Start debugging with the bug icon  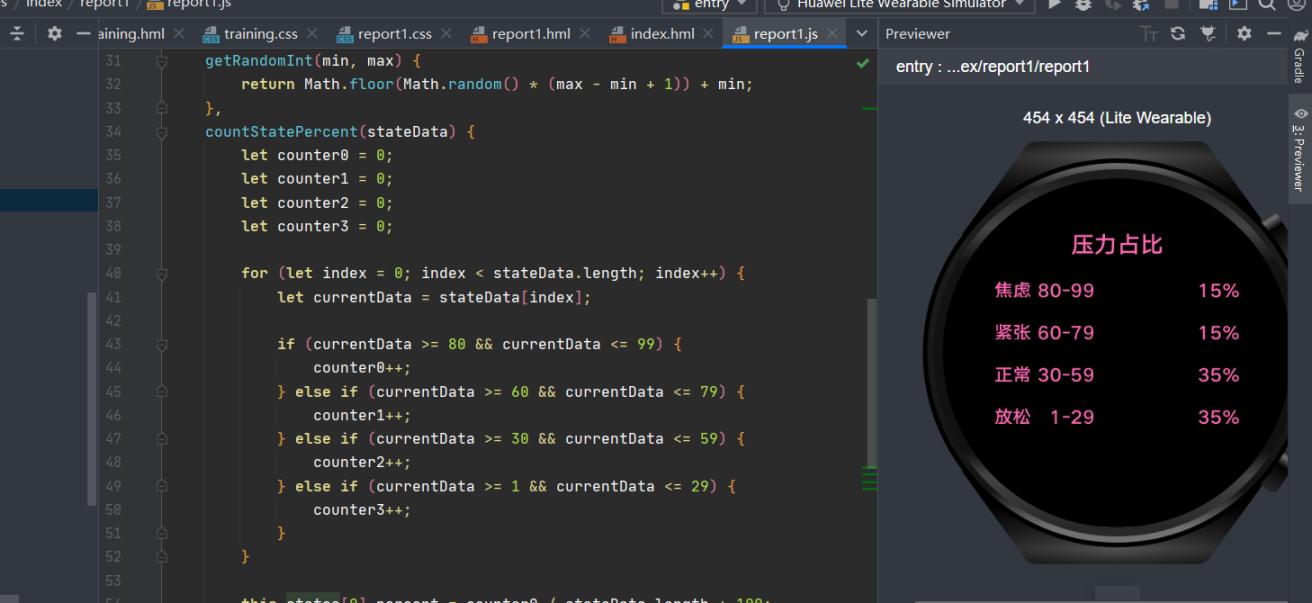(x=1083, y=5)
